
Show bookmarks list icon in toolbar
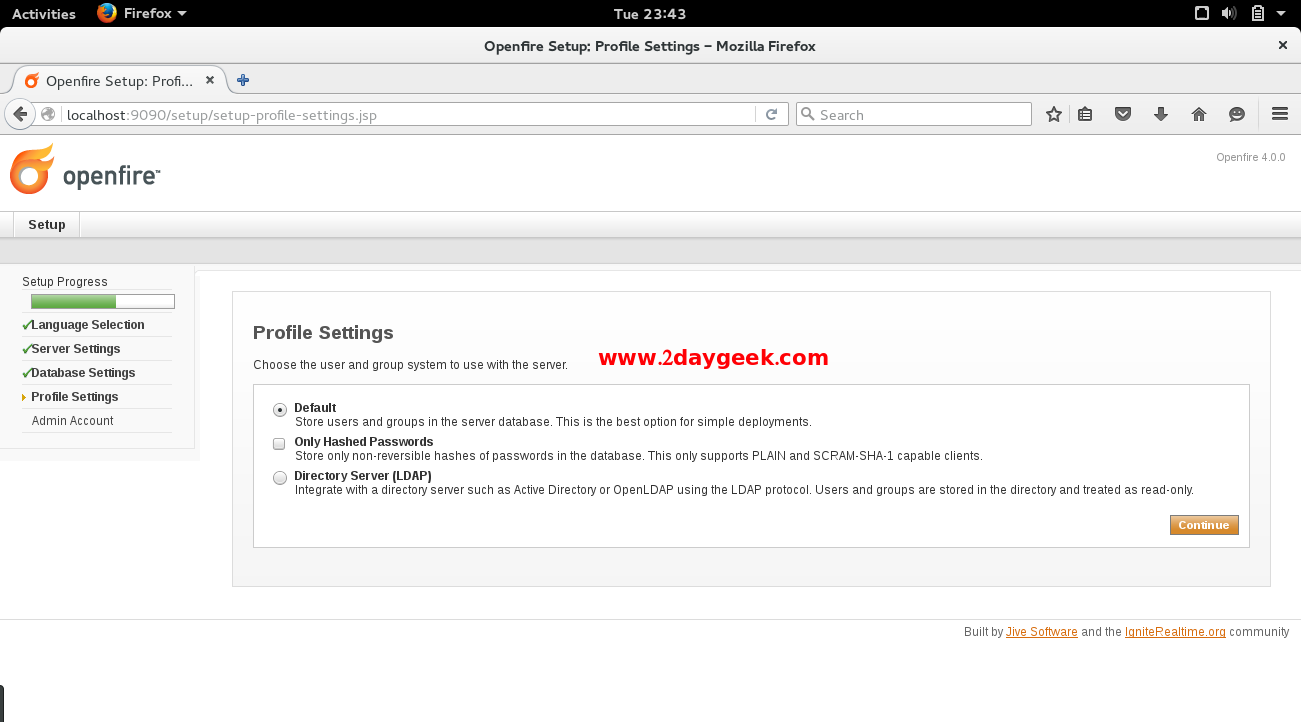pyautogui.click(x=1086, y=114)
